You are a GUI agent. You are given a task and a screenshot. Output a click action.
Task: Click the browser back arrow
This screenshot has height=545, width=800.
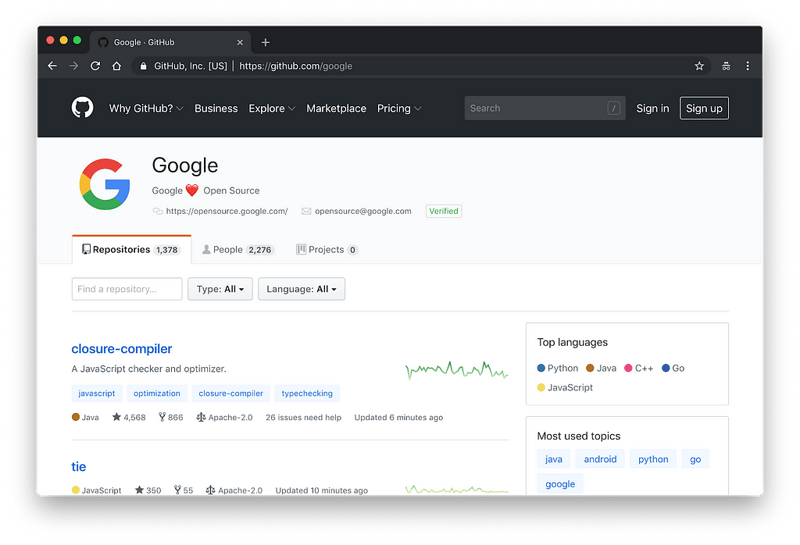click(52, 66)
